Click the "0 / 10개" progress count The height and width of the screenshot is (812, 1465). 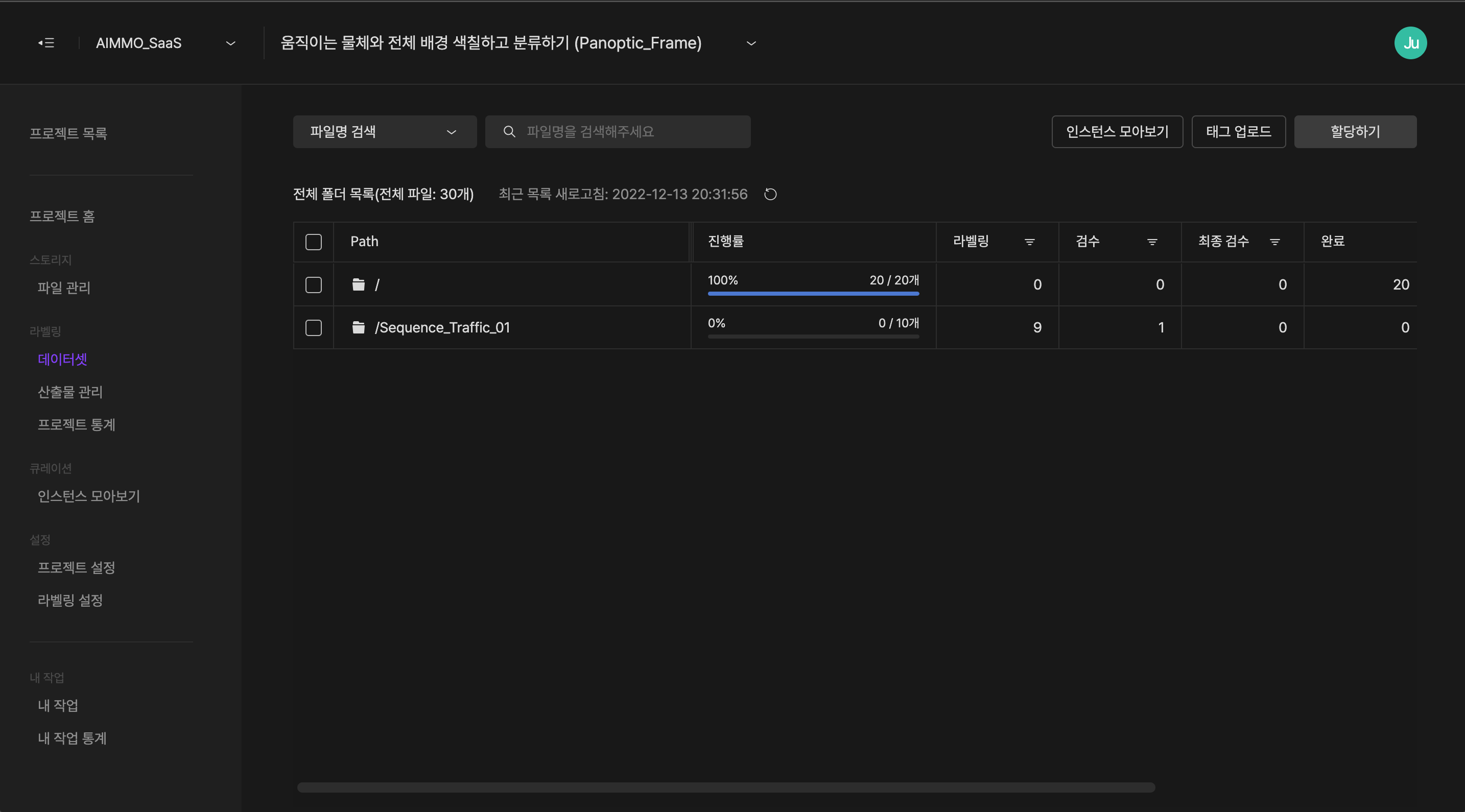coord(899,323)
